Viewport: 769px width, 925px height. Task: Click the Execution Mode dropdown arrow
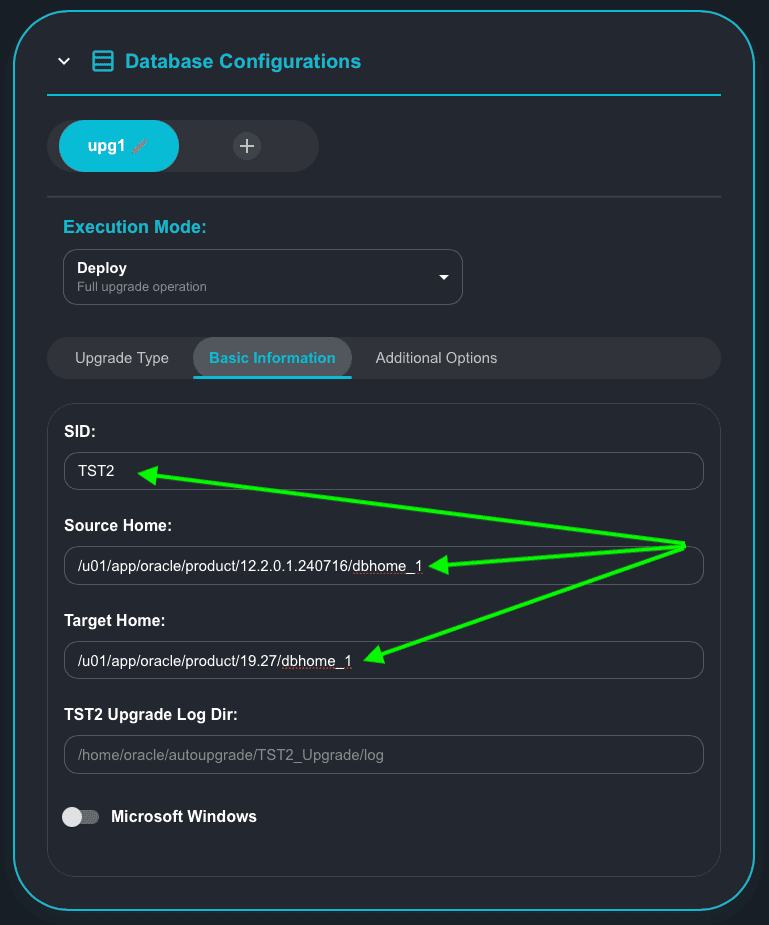[444, 277]
